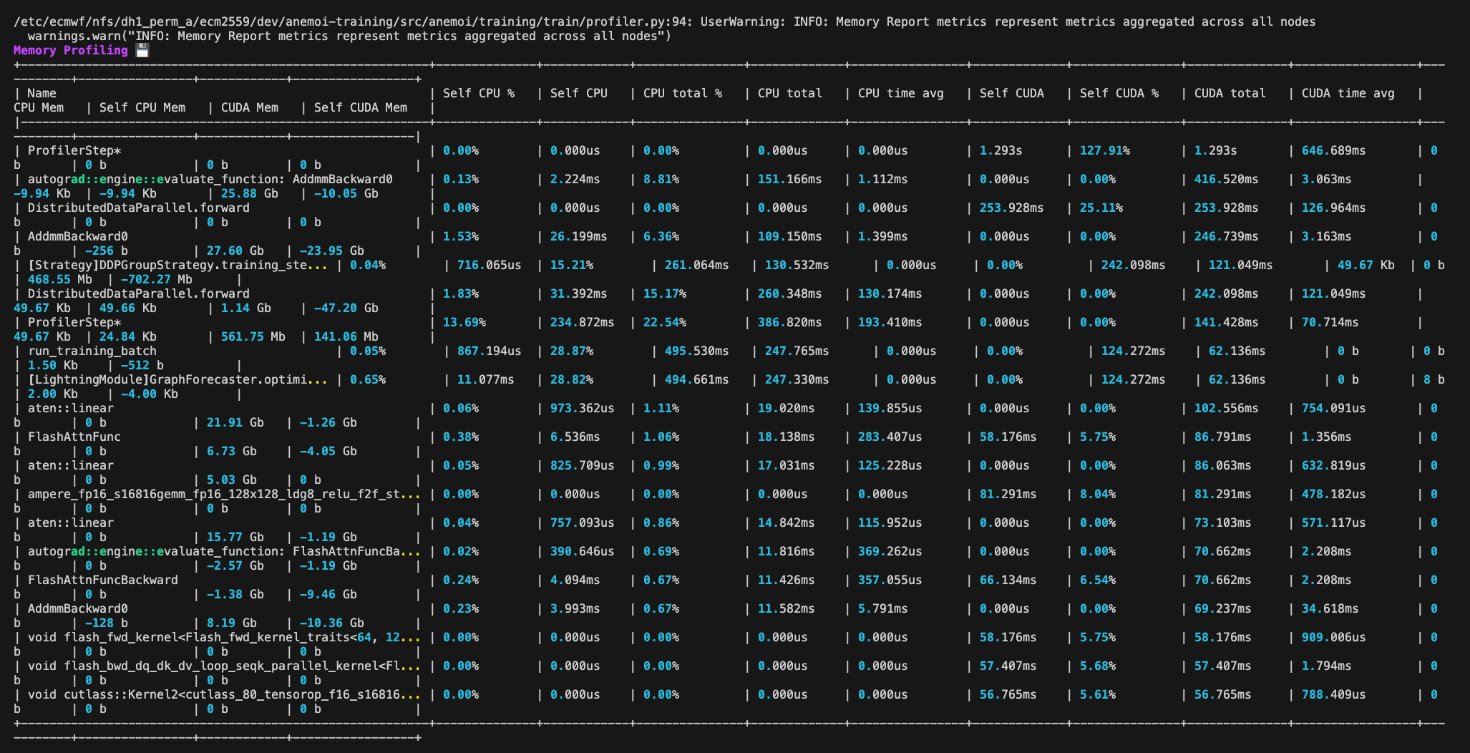Select '[LightningModule]GraphForecaster.optimi...' row name
Image resolution: width=1470 pixels, height=753 pixels.
(178, 380)
